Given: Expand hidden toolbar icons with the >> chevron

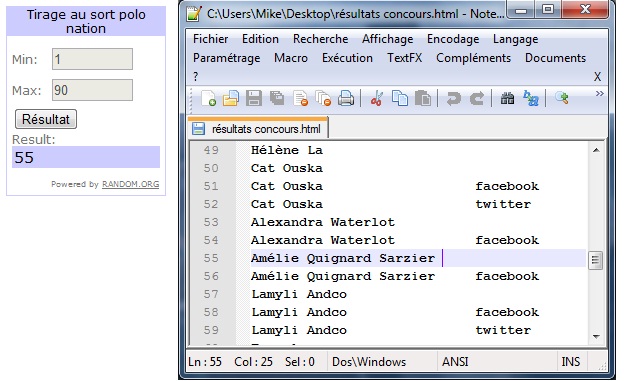Looking at the screenshot, I should [x=599, y=93].
